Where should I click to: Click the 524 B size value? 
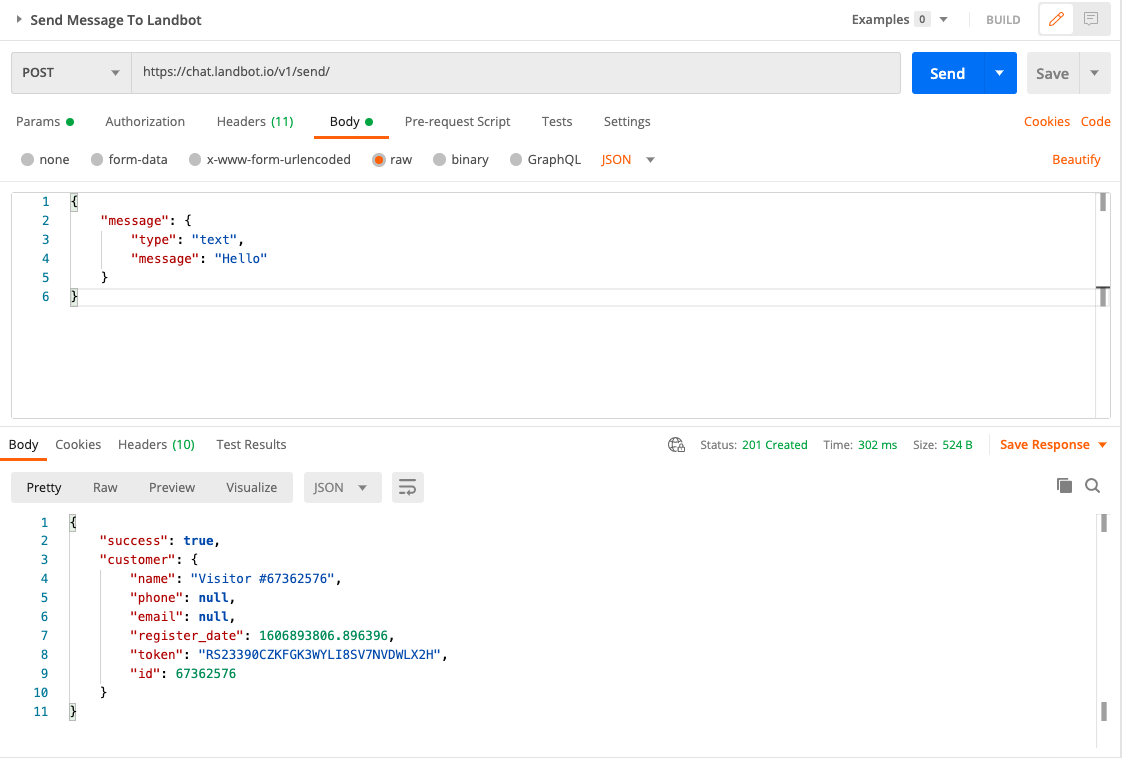click(x=957, y=445)
